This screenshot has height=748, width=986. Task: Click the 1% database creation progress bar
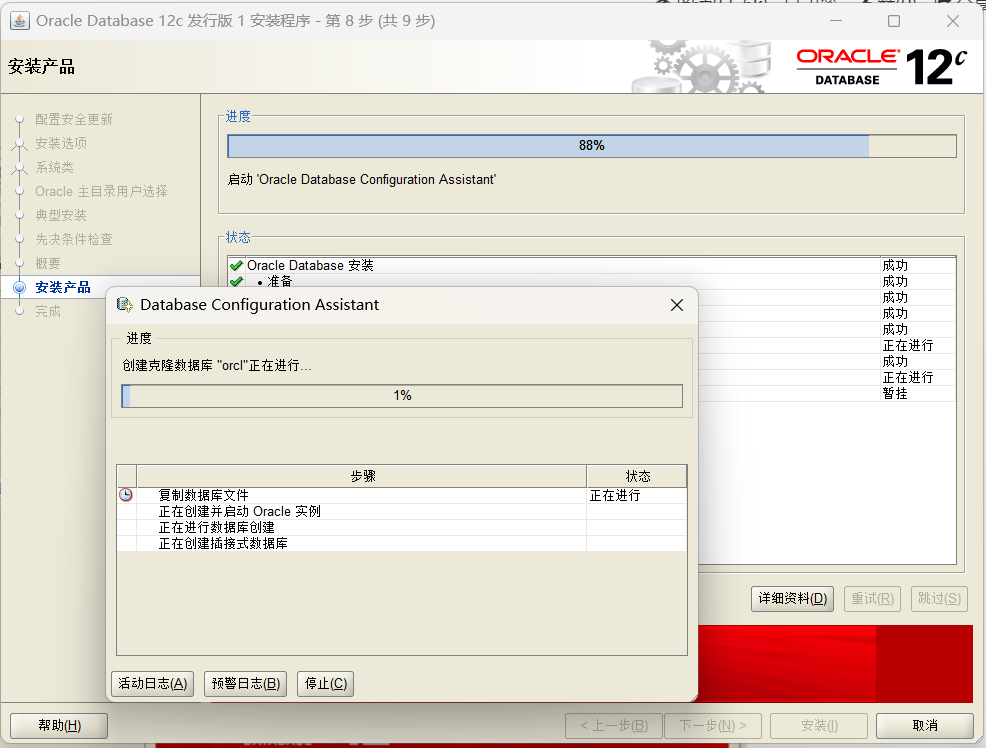(402, 396)
